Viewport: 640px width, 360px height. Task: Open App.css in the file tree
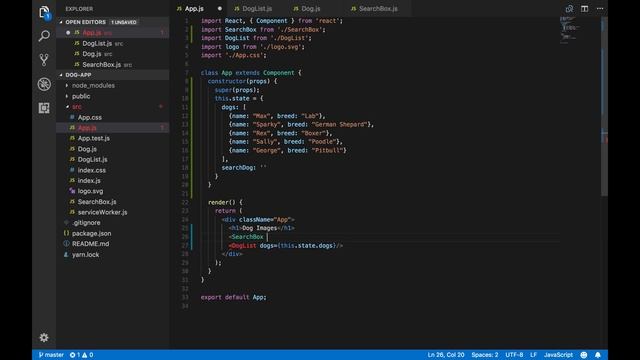pyautogui.click(x=113, y=118)
